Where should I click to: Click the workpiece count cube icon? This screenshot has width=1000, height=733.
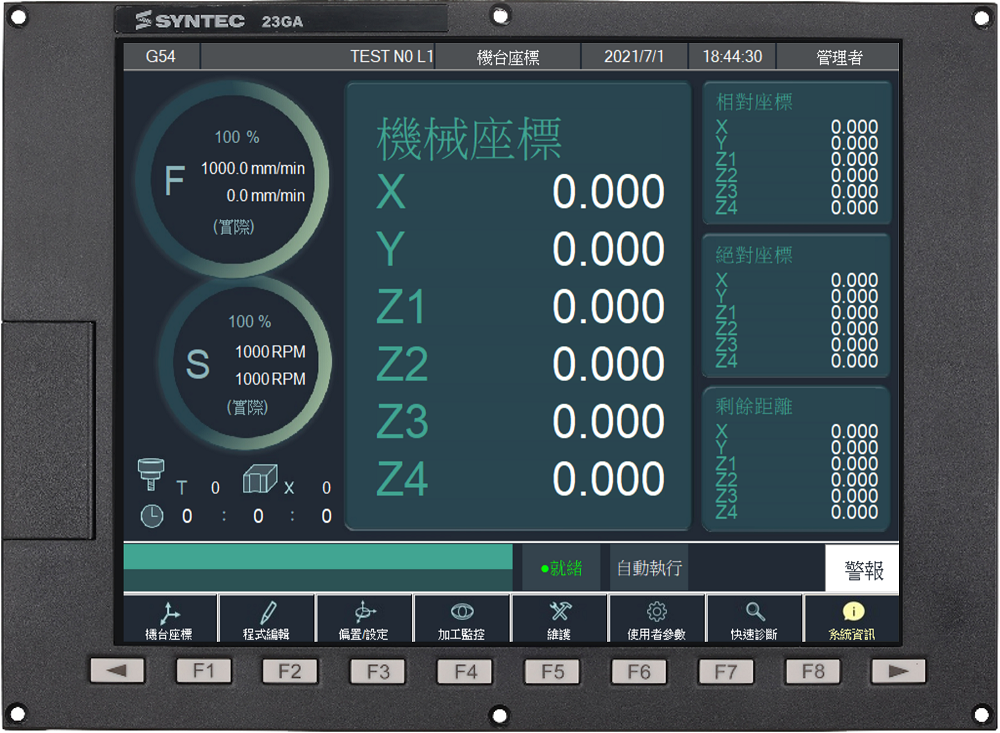pos(258,481)
